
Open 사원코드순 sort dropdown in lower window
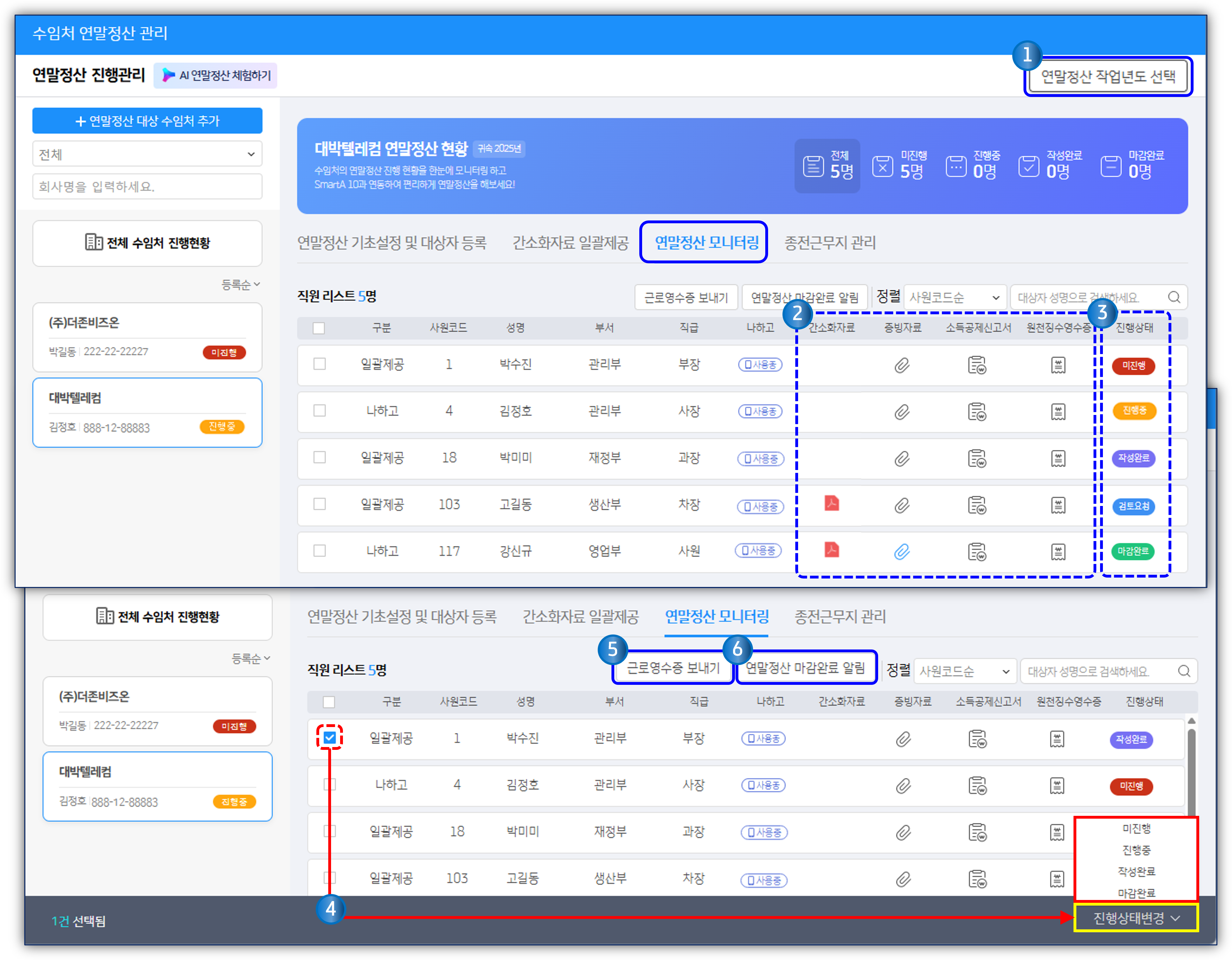(x=965, y=670)
